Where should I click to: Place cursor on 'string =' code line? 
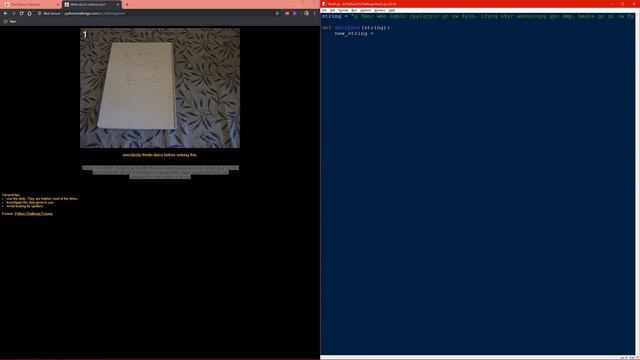[x=478, y=16]
